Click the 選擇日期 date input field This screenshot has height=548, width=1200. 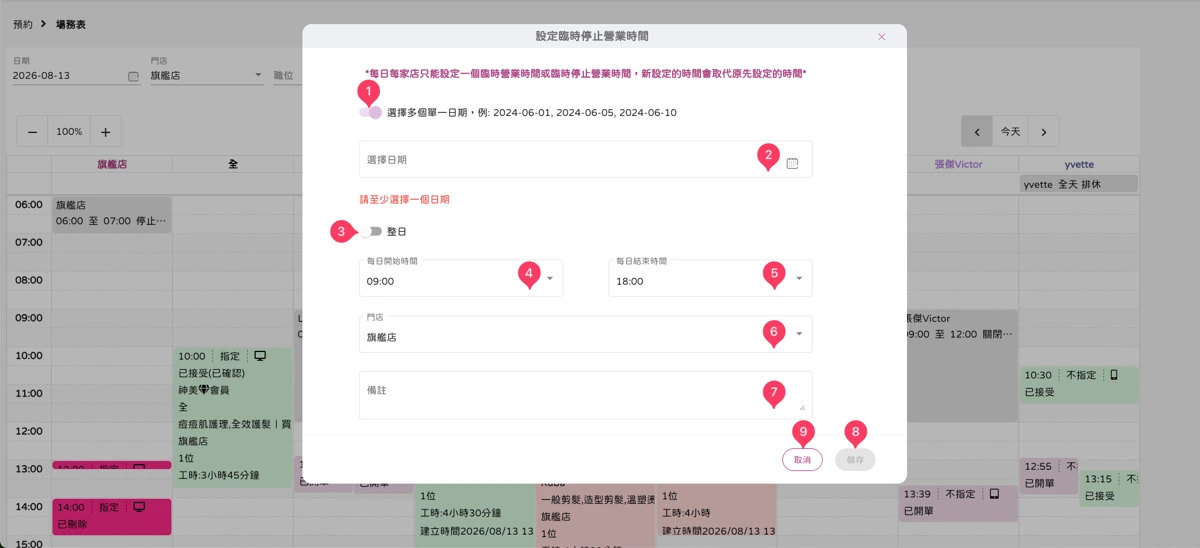click(x=585, y=160)
